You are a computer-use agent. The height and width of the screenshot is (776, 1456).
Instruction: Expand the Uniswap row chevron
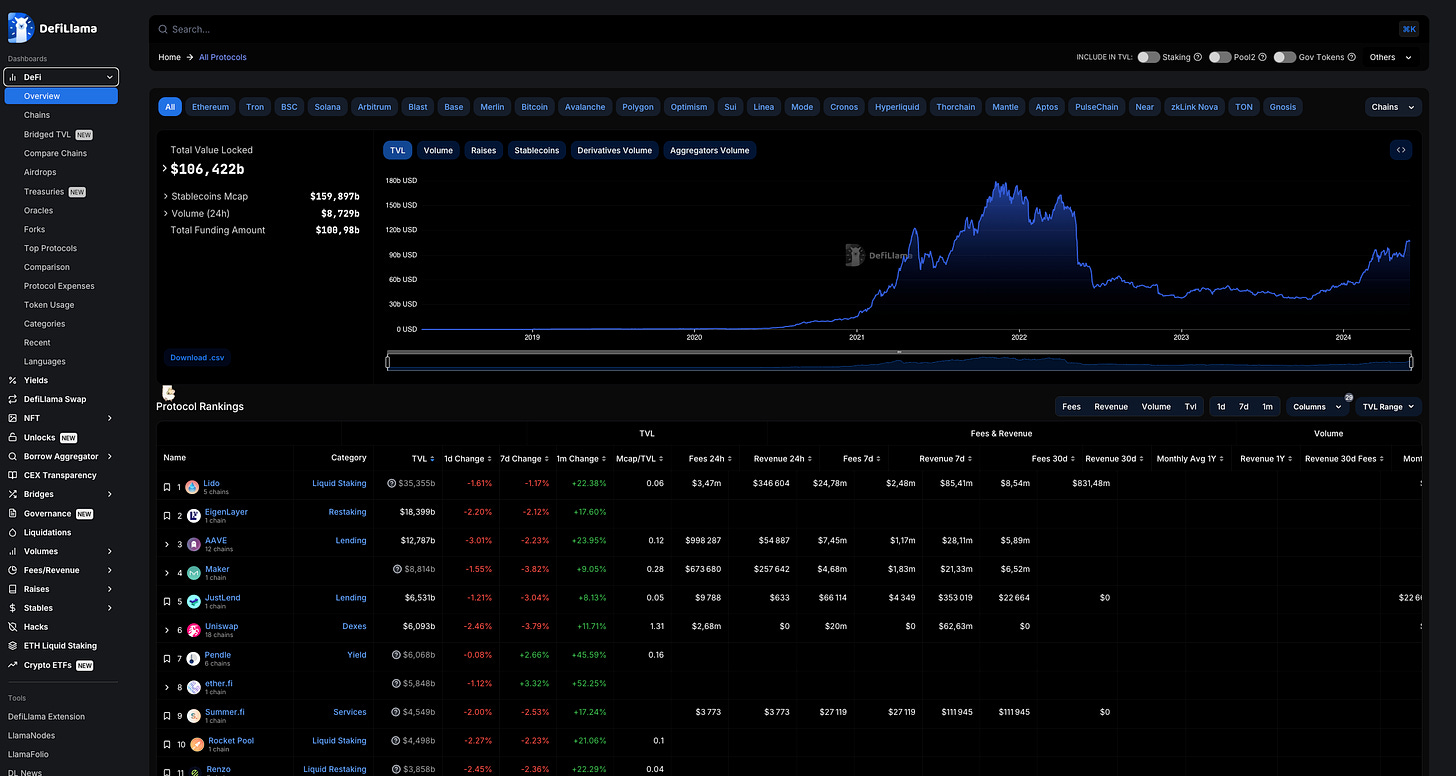point(167,631)
